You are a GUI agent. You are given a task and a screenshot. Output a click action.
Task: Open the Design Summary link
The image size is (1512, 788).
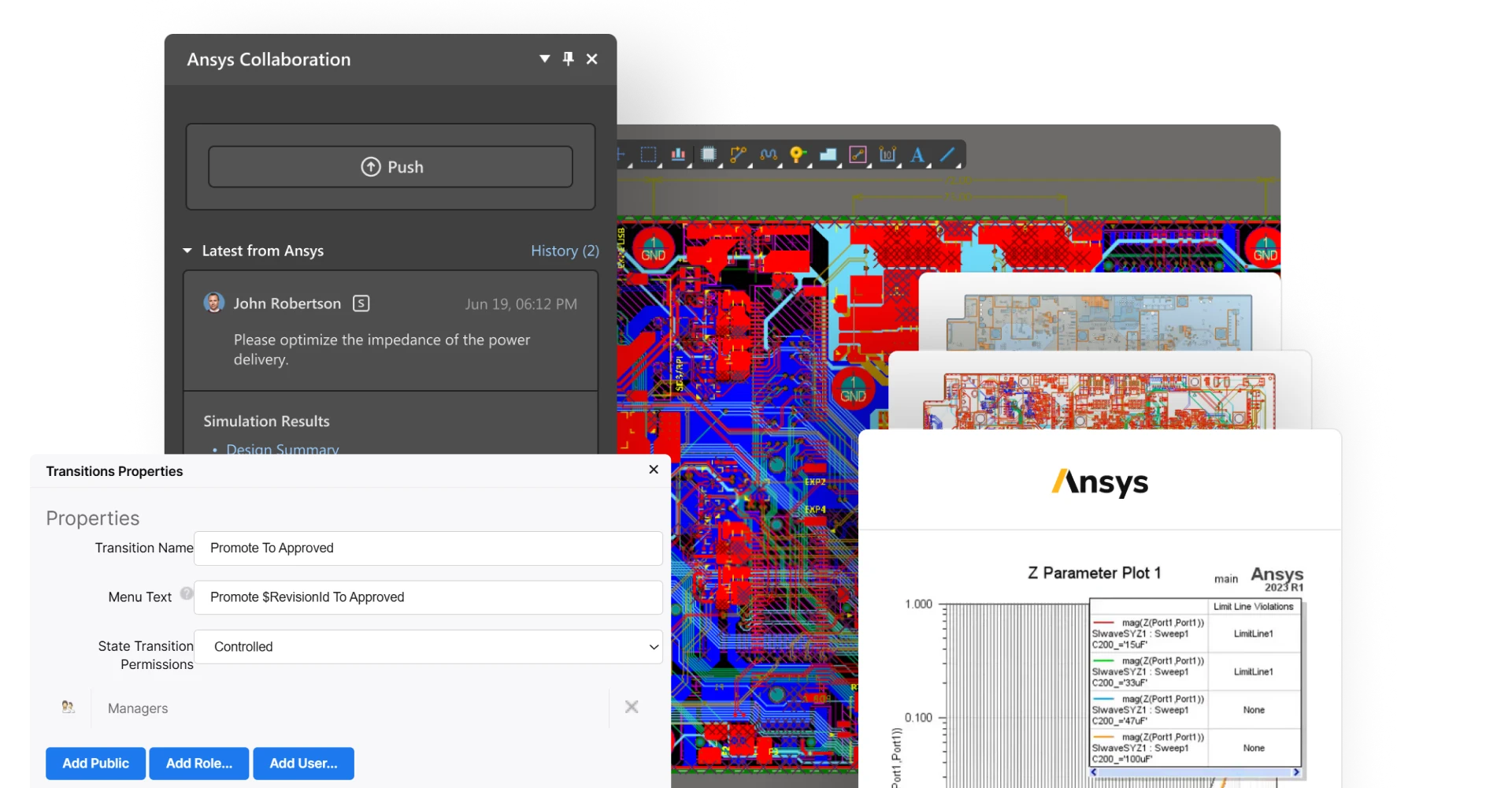click(x=283, y=448)
